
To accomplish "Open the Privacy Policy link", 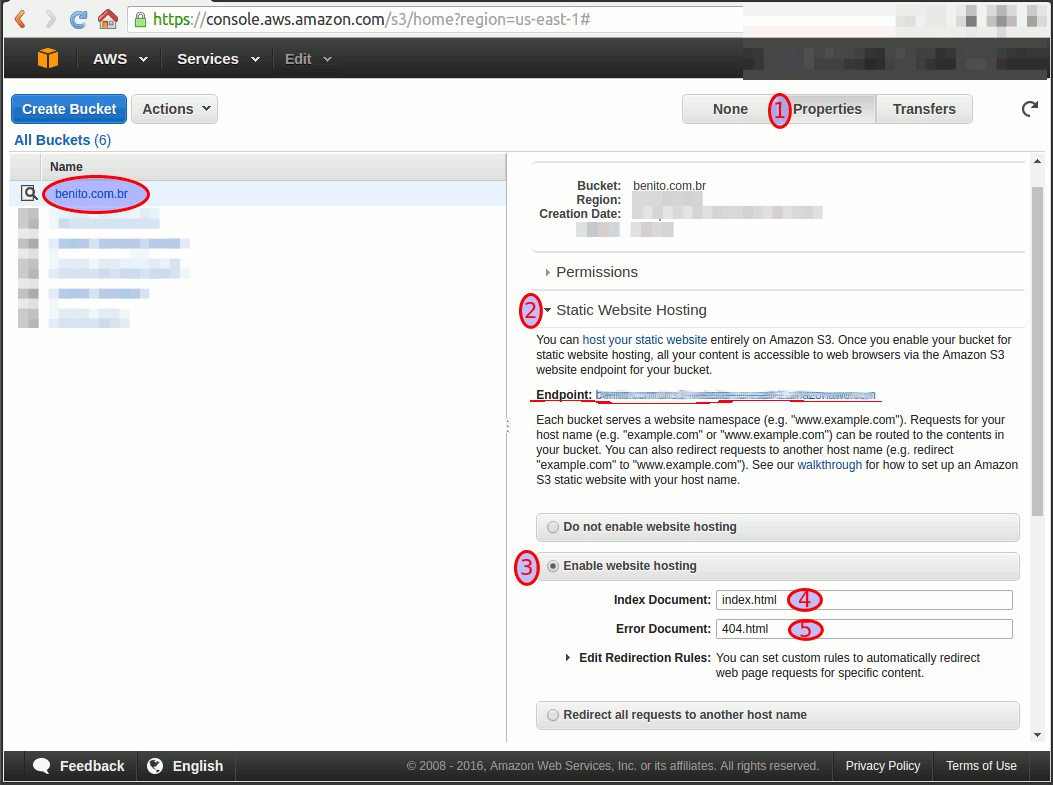I will (x=882, y=766).
